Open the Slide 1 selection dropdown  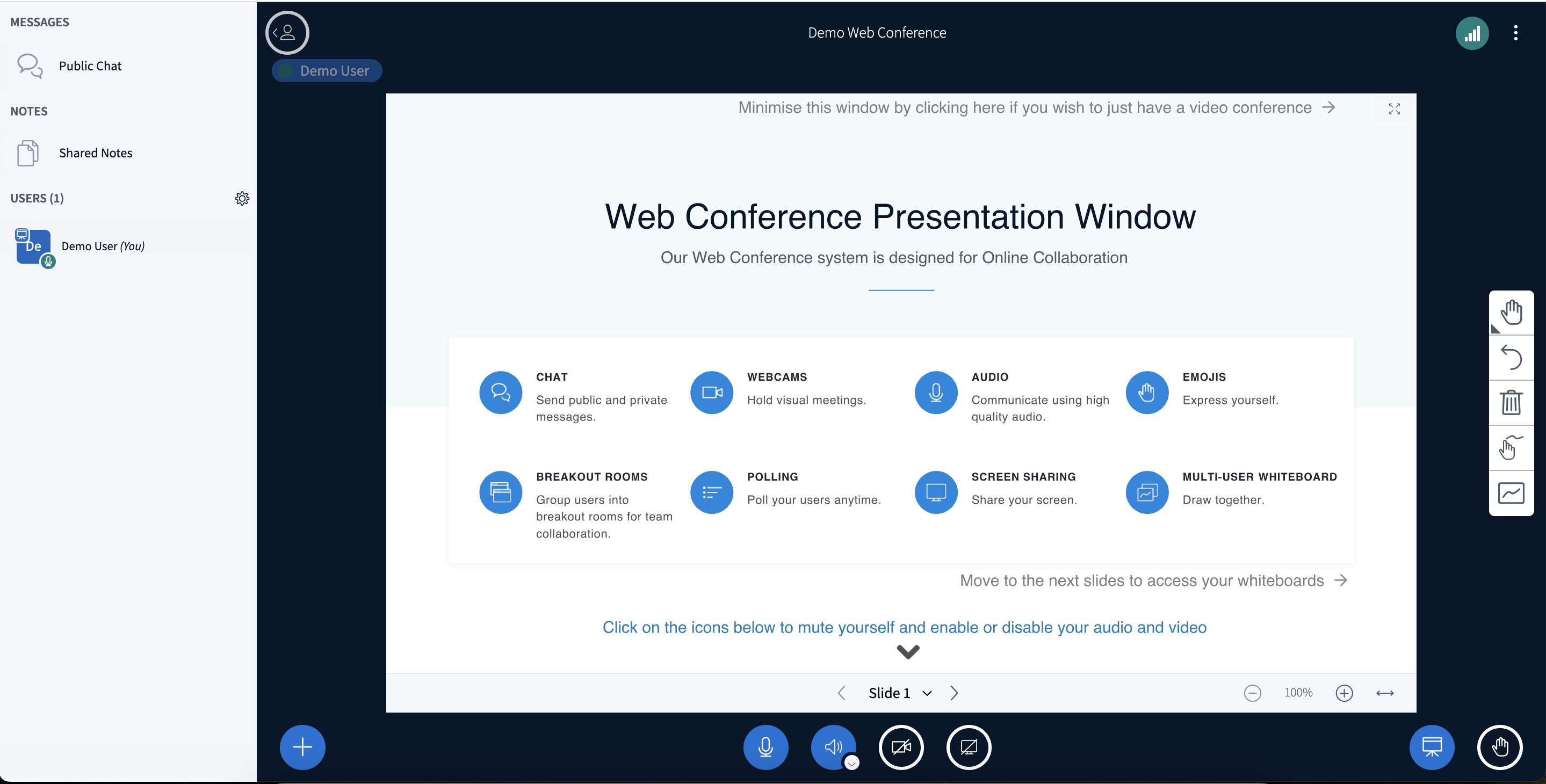(x=927, y=693)
